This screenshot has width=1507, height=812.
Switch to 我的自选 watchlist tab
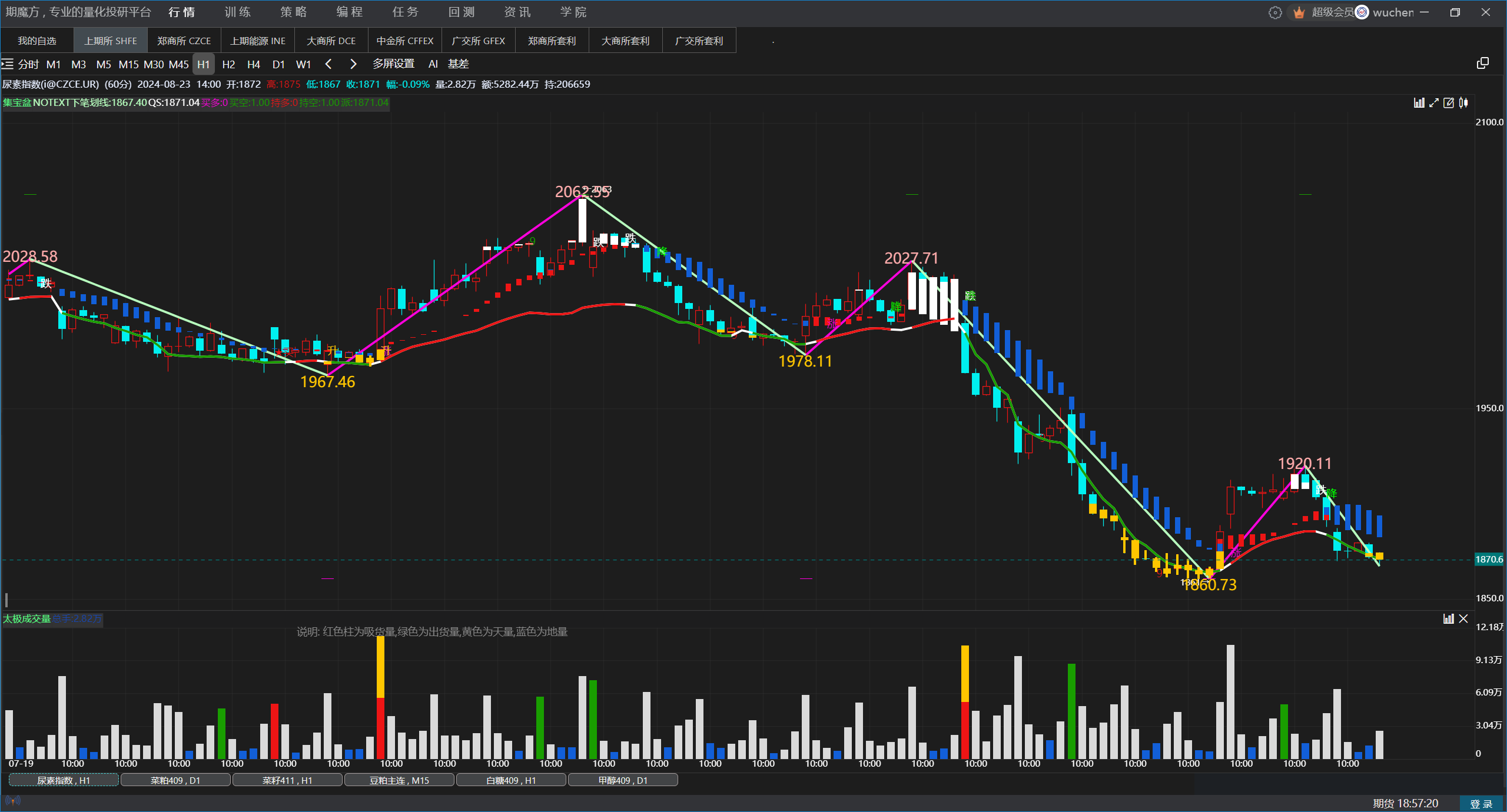tap(37, 41)
